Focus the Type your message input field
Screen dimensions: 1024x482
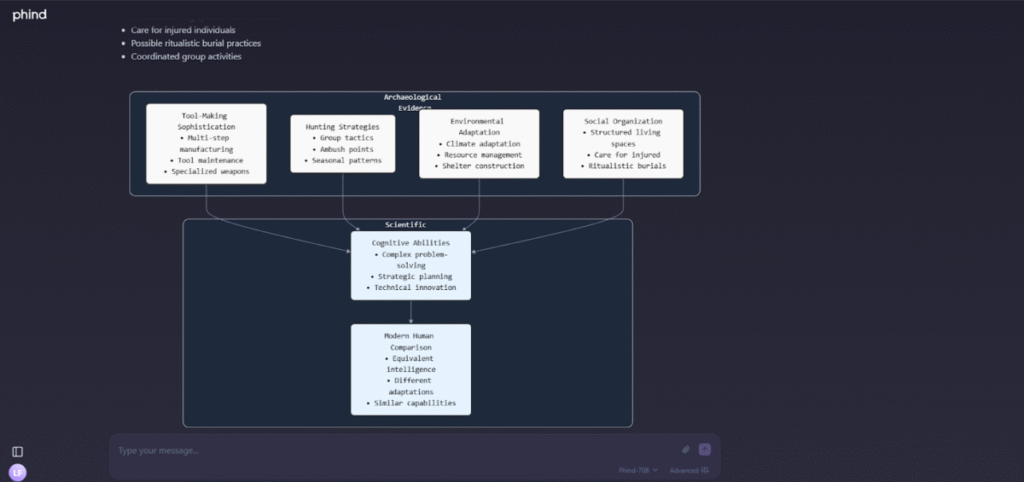pos(390,450)
